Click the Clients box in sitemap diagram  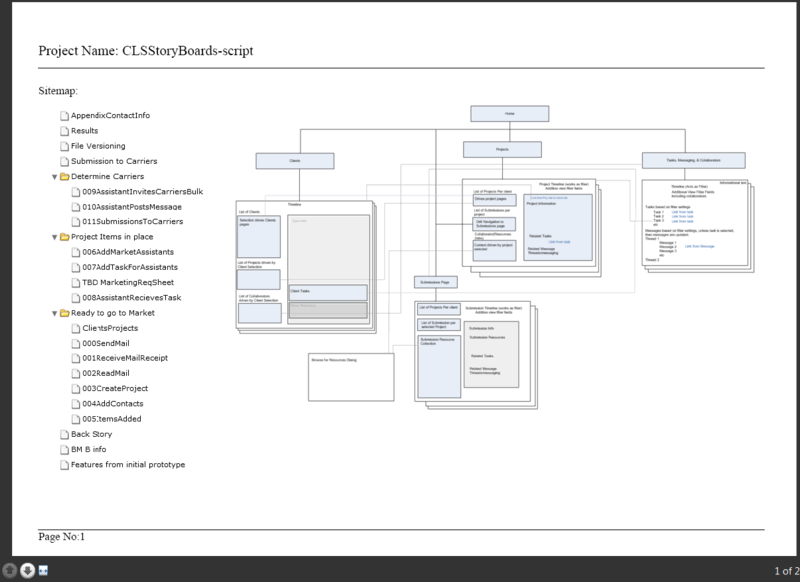point(294,159)
